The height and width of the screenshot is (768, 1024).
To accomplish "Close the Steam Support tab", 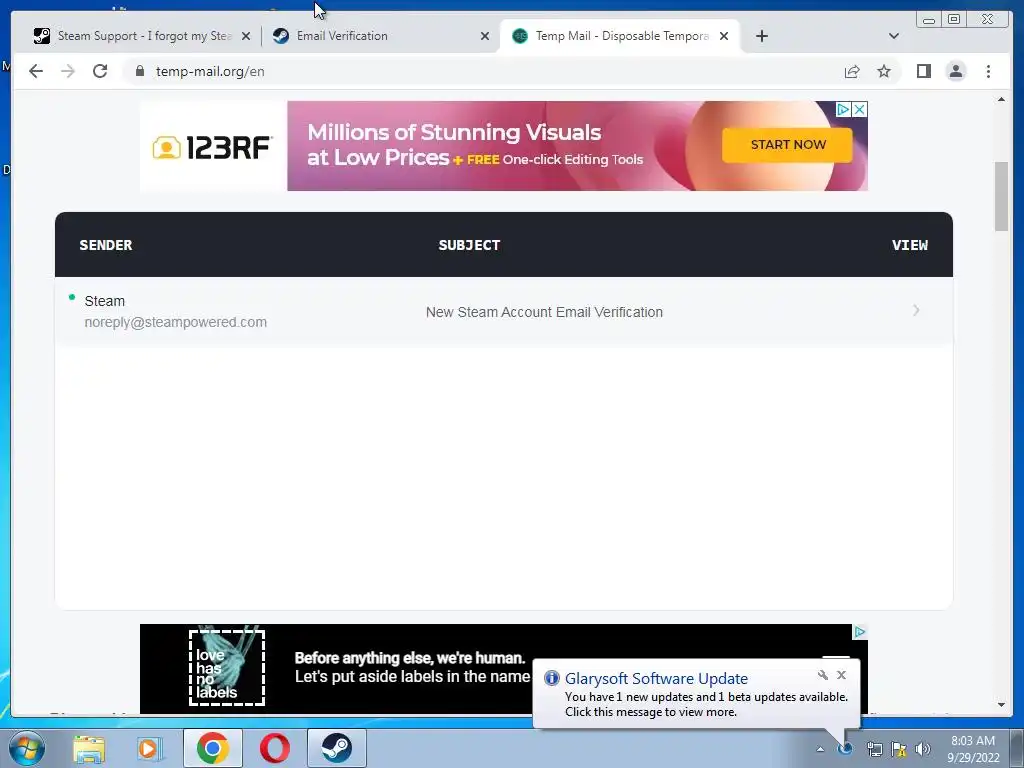I will pyautogui.click(x=246, y=36).
